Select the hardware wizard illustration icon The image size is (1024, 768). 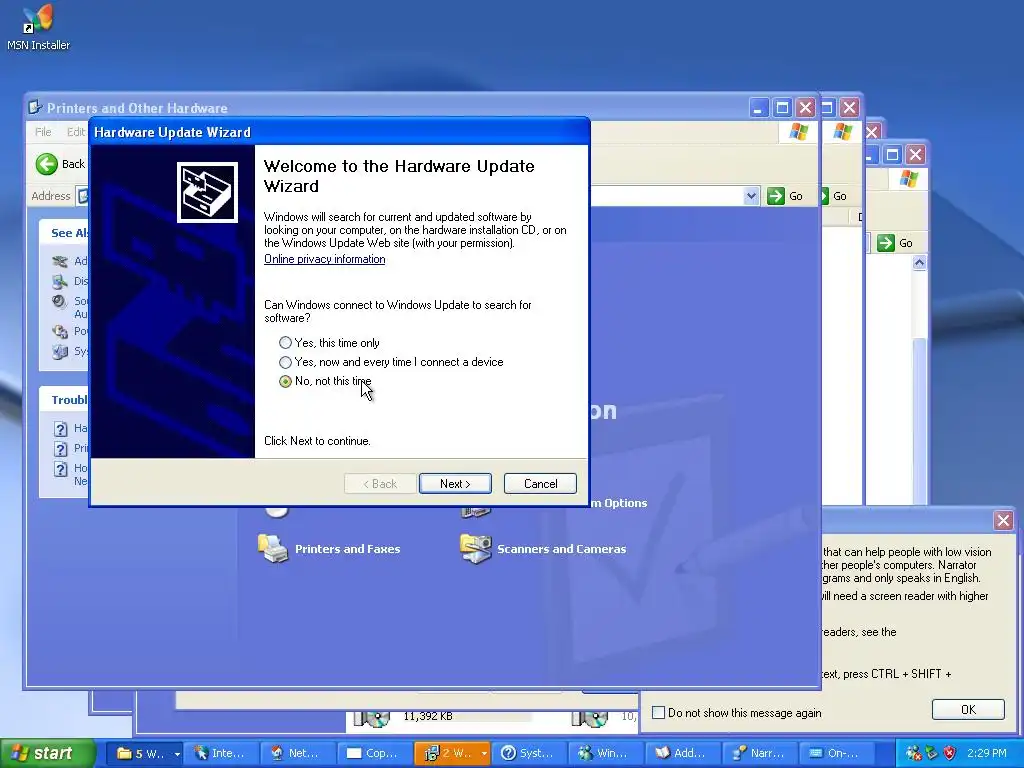point(207,193)
